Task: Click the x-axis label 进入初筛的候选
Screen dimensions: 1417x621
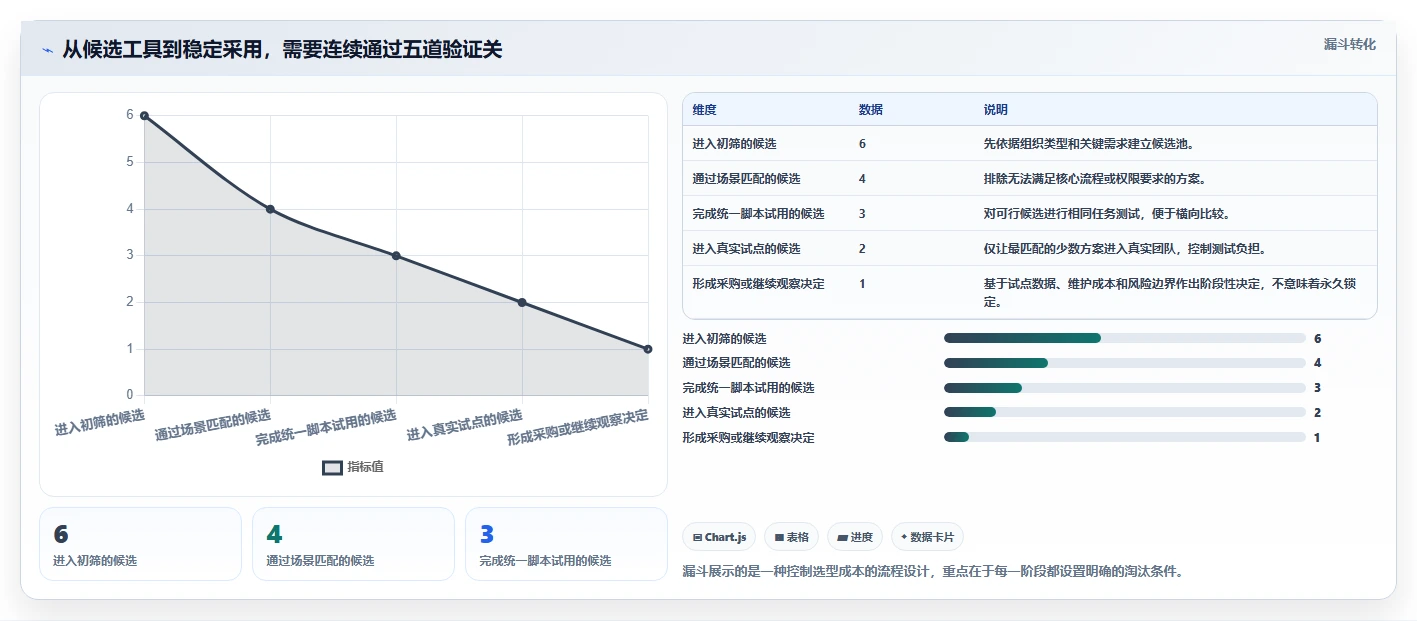Action: click(100, 422)
